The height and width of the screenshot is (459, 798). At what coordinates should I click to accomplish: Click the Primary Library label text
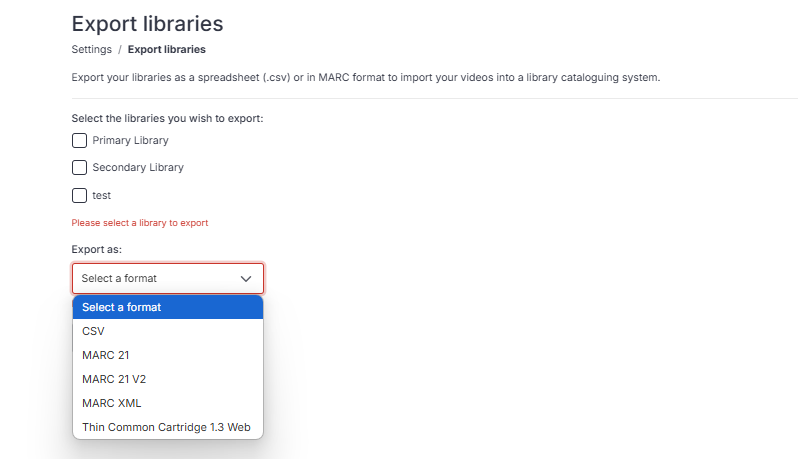130,140
